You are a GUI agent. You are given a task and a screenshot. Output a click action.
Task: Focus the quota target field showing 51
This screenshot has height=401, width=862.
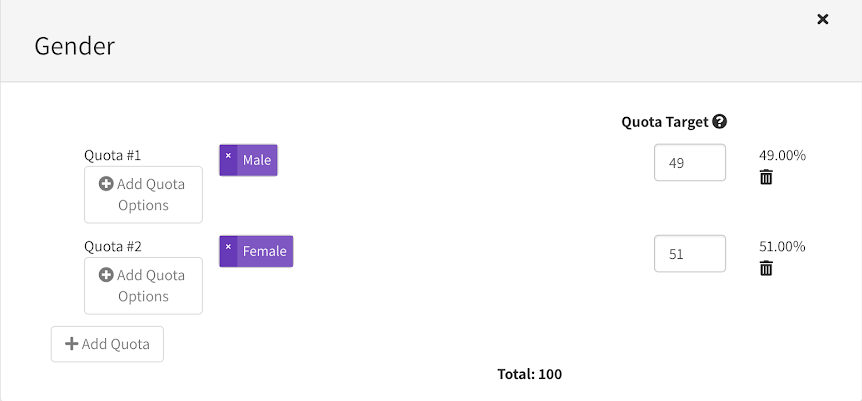tap(689, 254)
